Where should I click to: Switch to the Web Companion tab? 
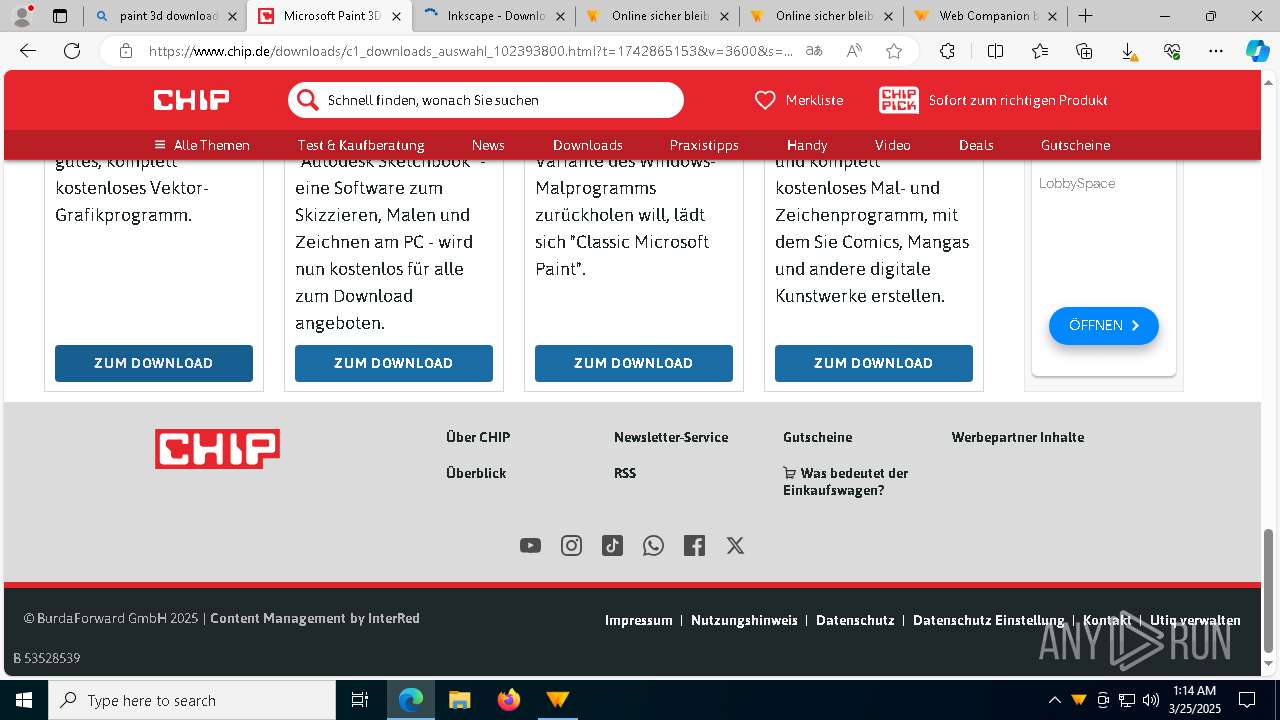[986, 16]
